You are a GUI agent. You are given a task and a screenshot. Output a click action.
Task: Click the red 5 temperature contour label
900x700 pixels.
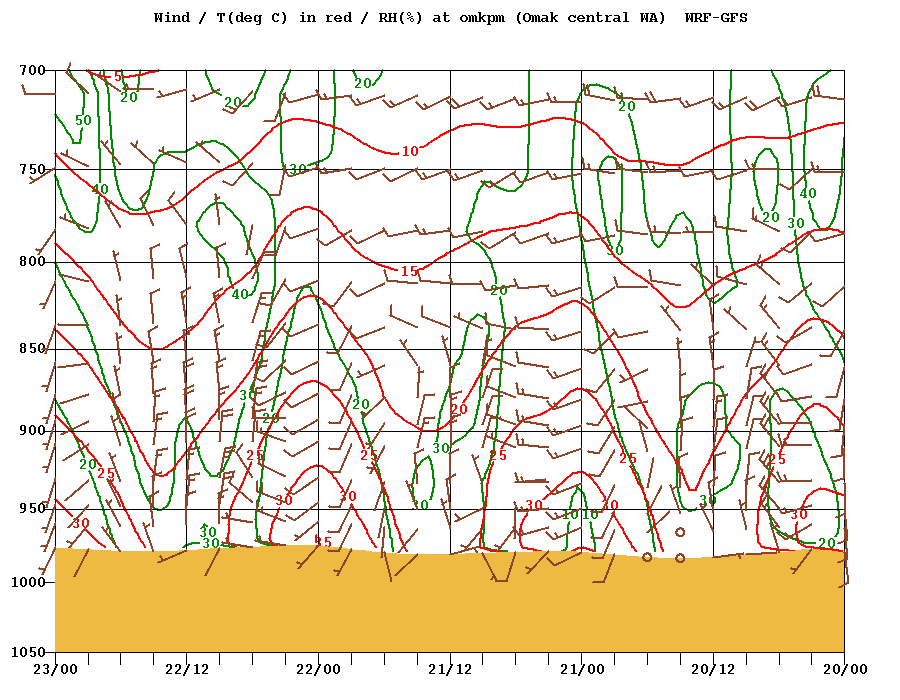(x=118, y=76)
